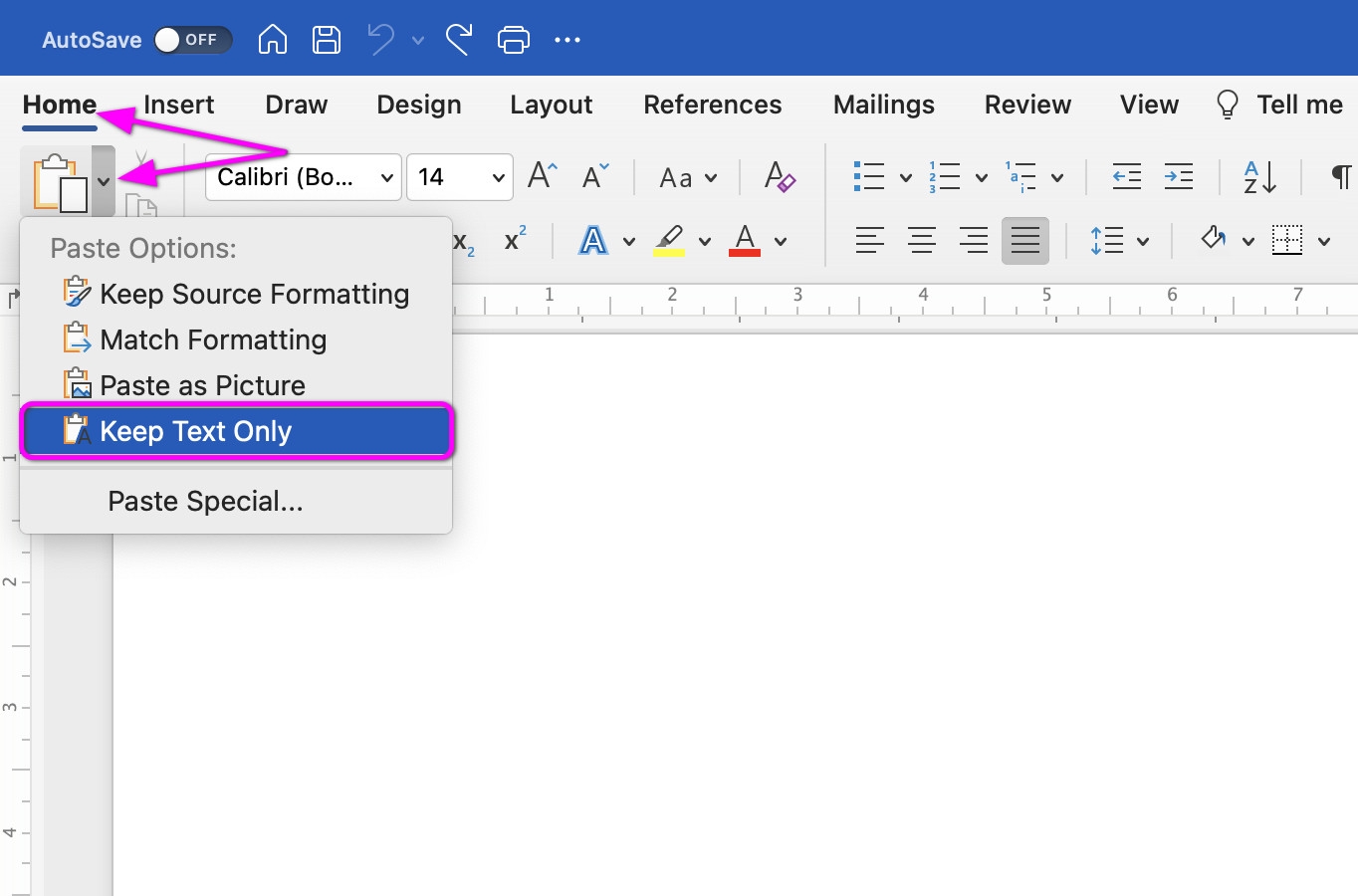Click the Clear Formatting eraser icon
The height and width of the screenshot is (896, 1358).
pyautogui.click(x=779, y=177)
